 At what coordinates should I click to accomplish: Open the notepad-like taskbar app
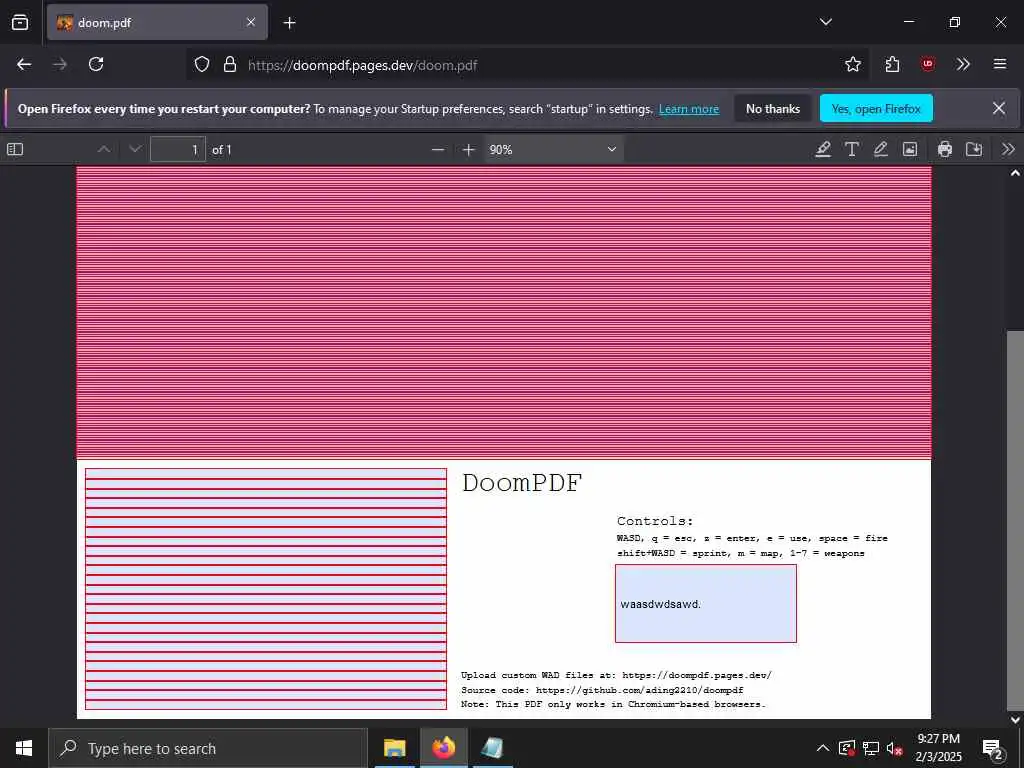pos(492,748)
